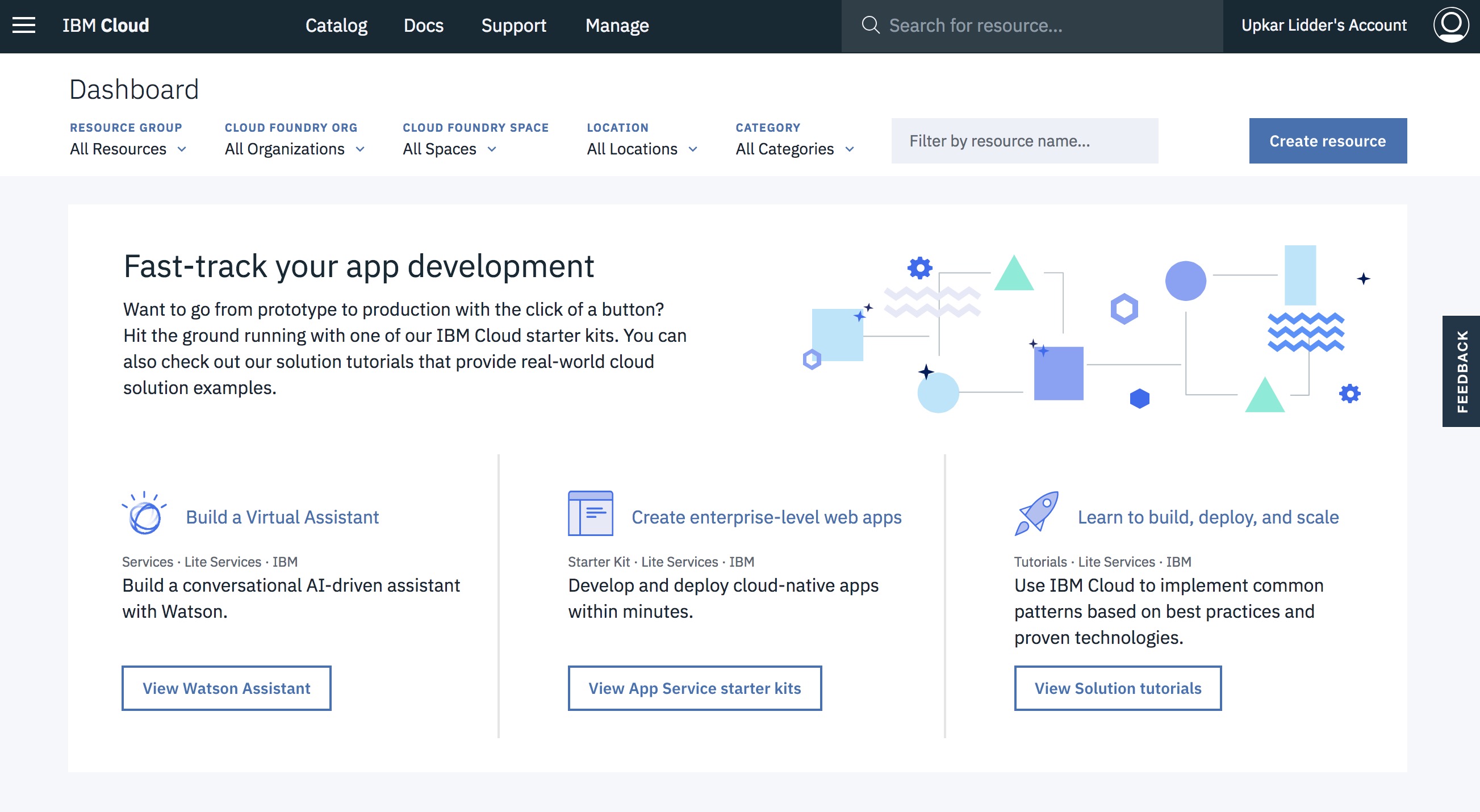Click the IBM Cloud logo

pyautogui.click(x=106, y=25)
